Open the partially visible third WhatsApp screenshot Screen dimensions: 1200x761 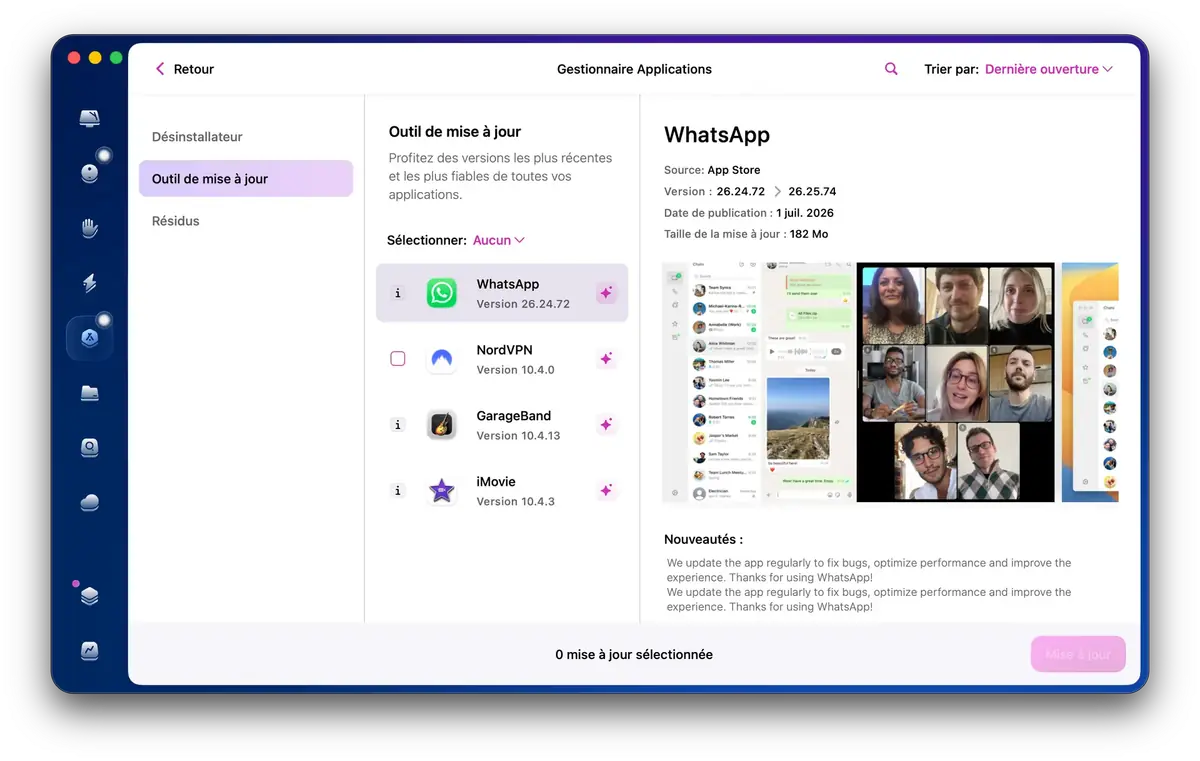[x=1090, y=382]
